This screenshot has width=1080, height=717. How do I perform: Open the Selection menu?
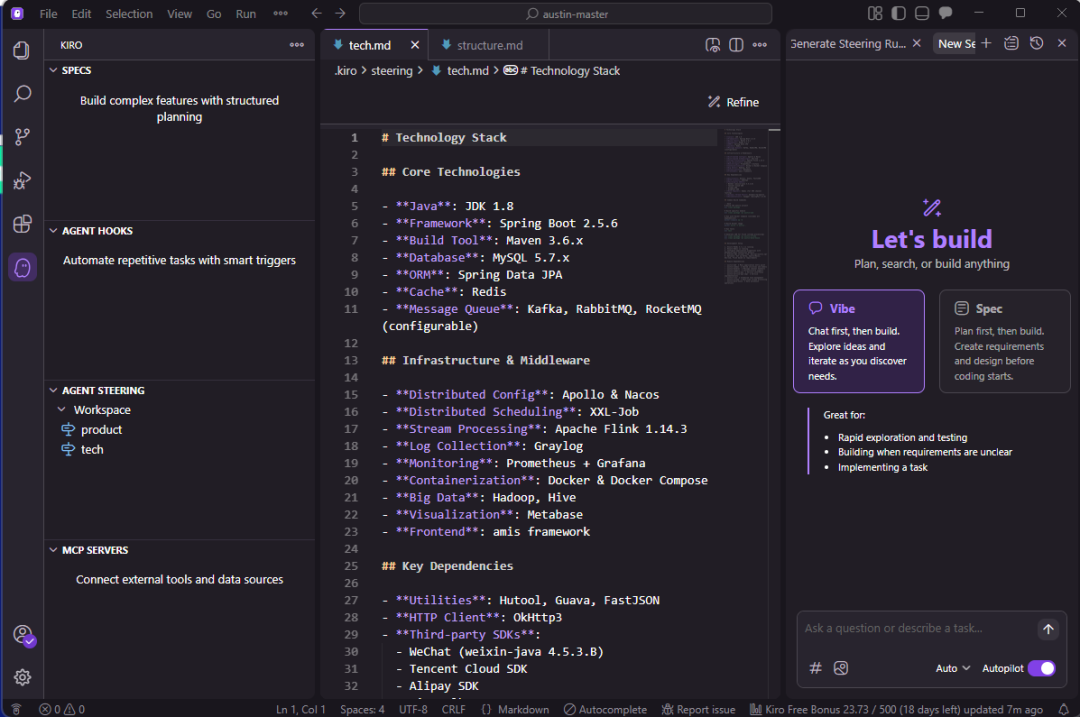[129, 14]
